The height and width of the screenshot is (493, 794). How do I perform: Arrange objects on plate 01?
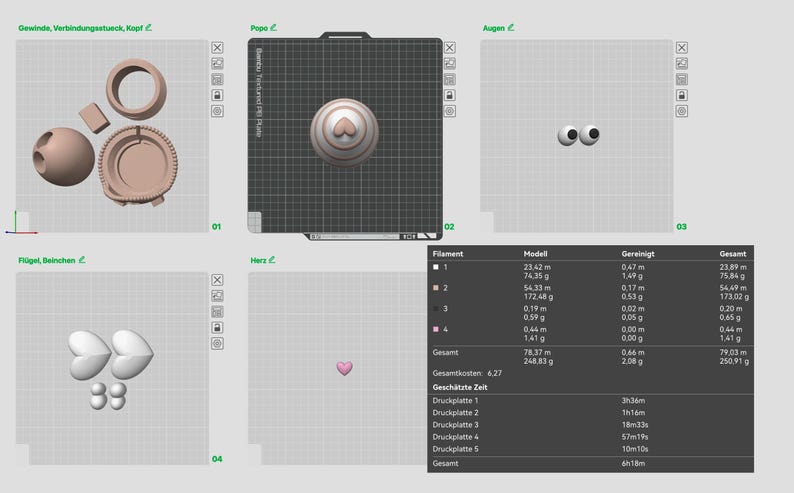pyautogui.click(x=217, y=79)
